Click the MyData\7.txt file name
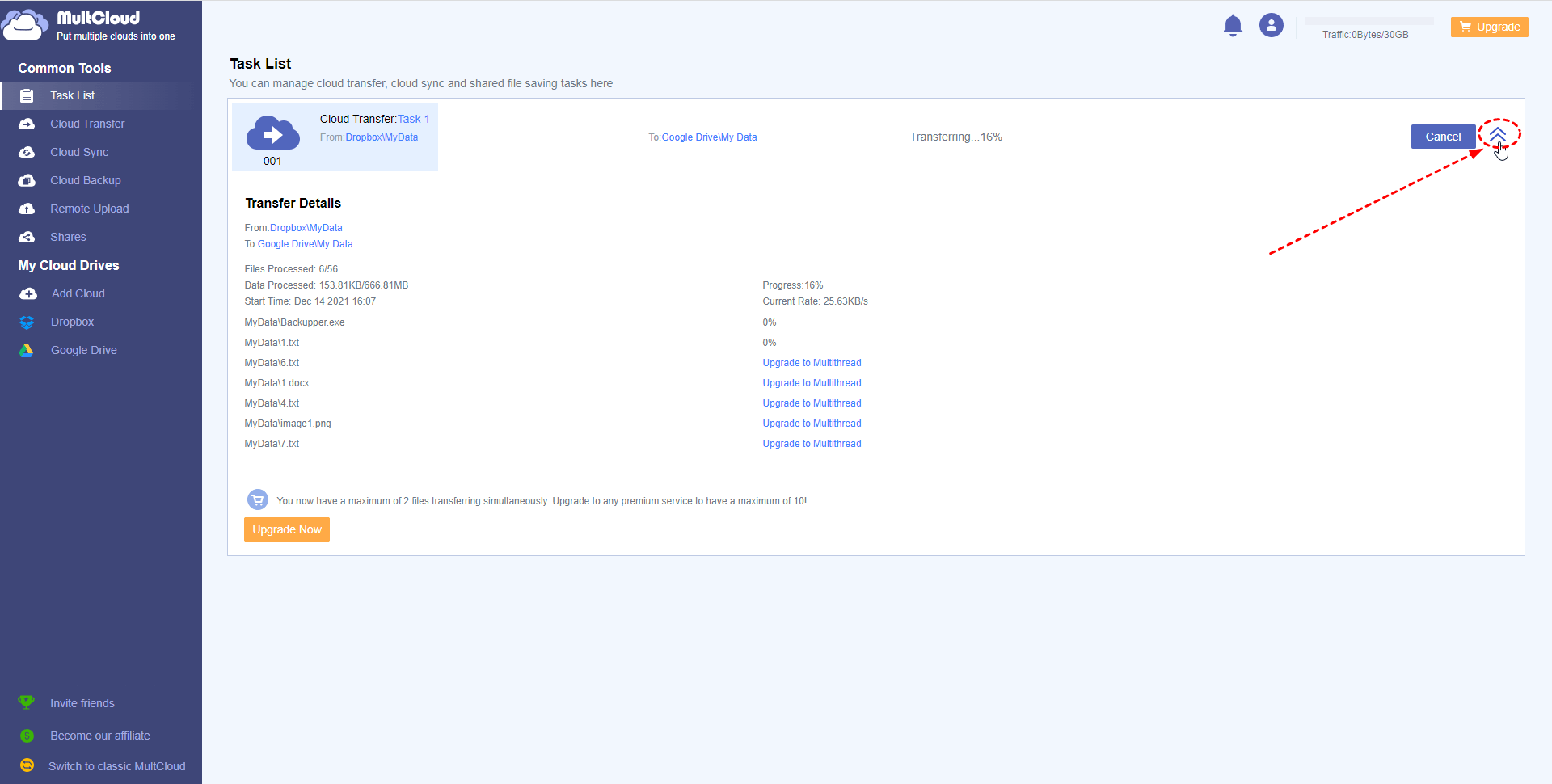Image resolution: width=1552 pixels, height=784 pixels. [x=272, y=444]
